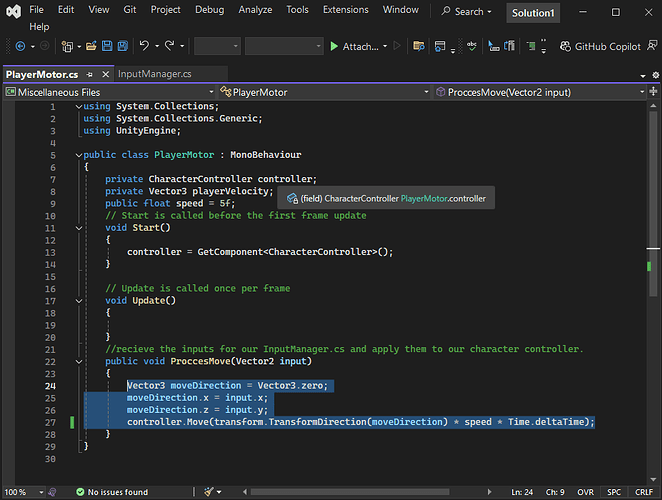Open the redo history dropdown arrow
662x500 pixels.
182,46
